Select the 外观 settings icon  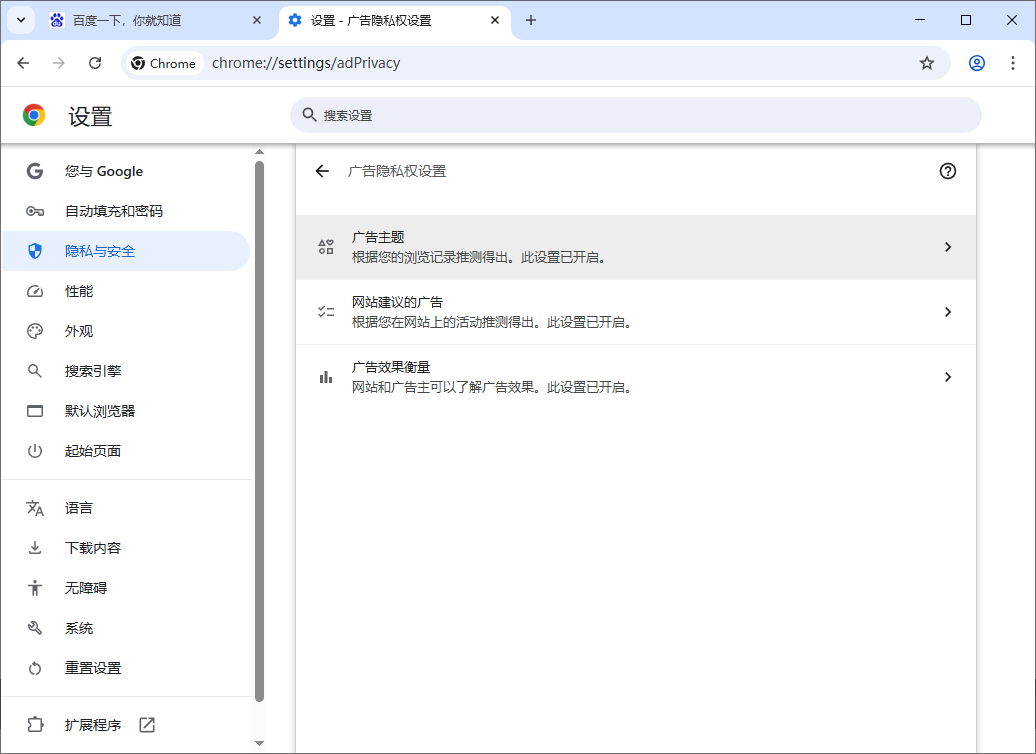click(x=34, y=330)
